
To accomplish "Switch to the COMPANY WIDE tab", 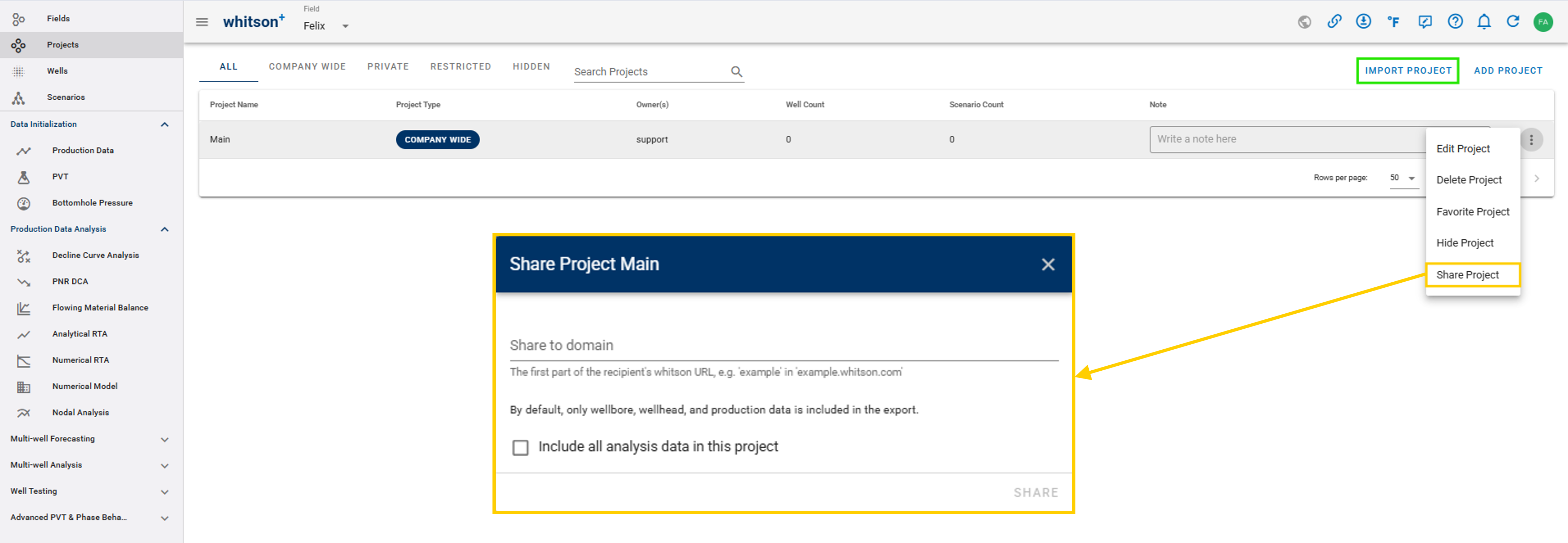I will point(308,67).
